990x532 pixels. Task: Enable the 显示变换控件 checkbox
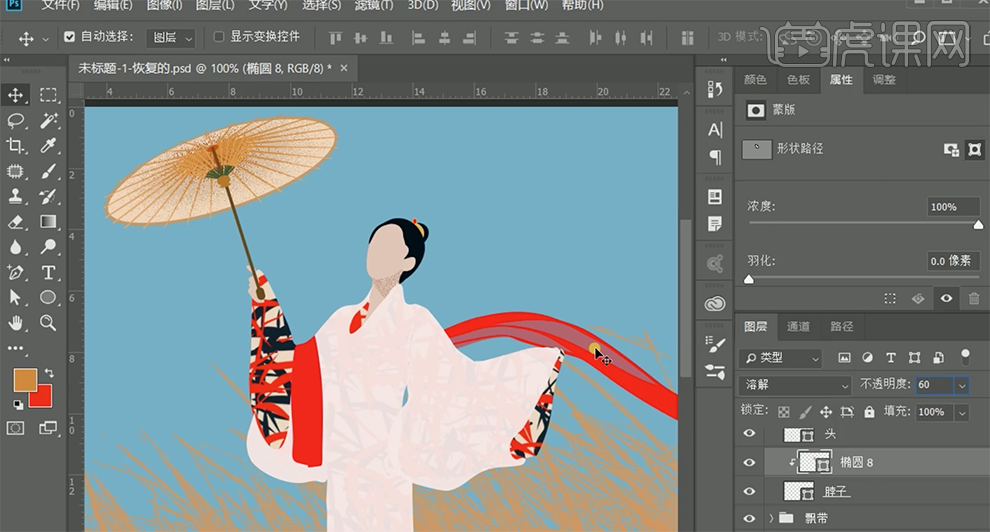click(219, 37)
